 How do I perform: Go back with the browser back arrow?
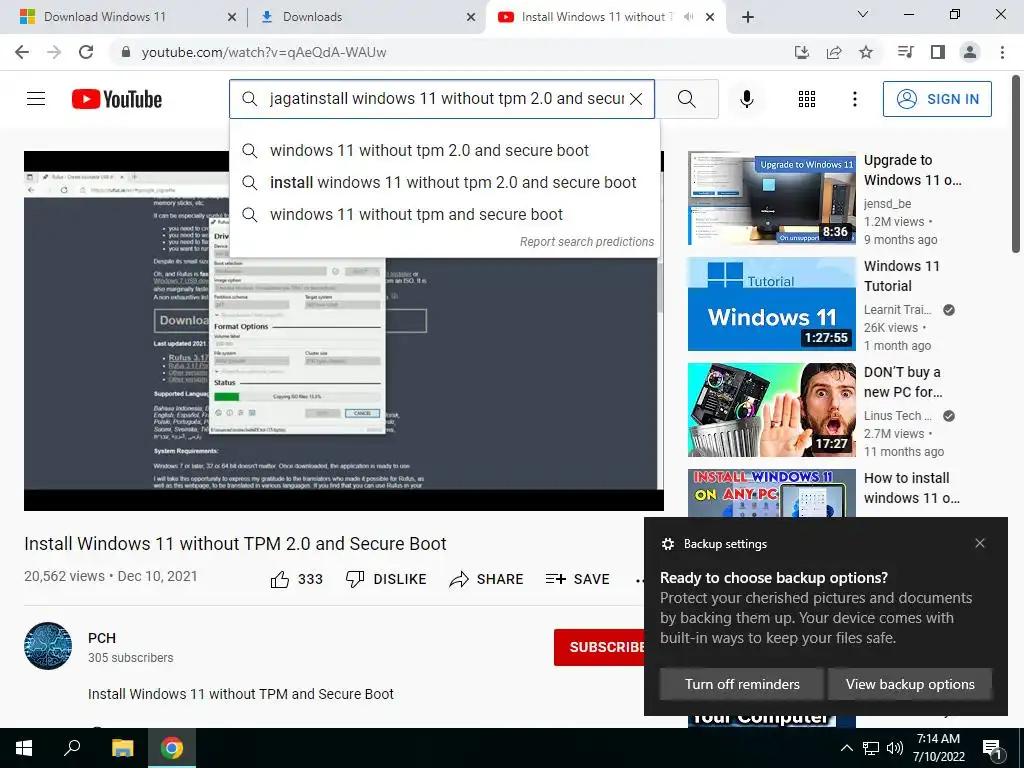(22, 52)
